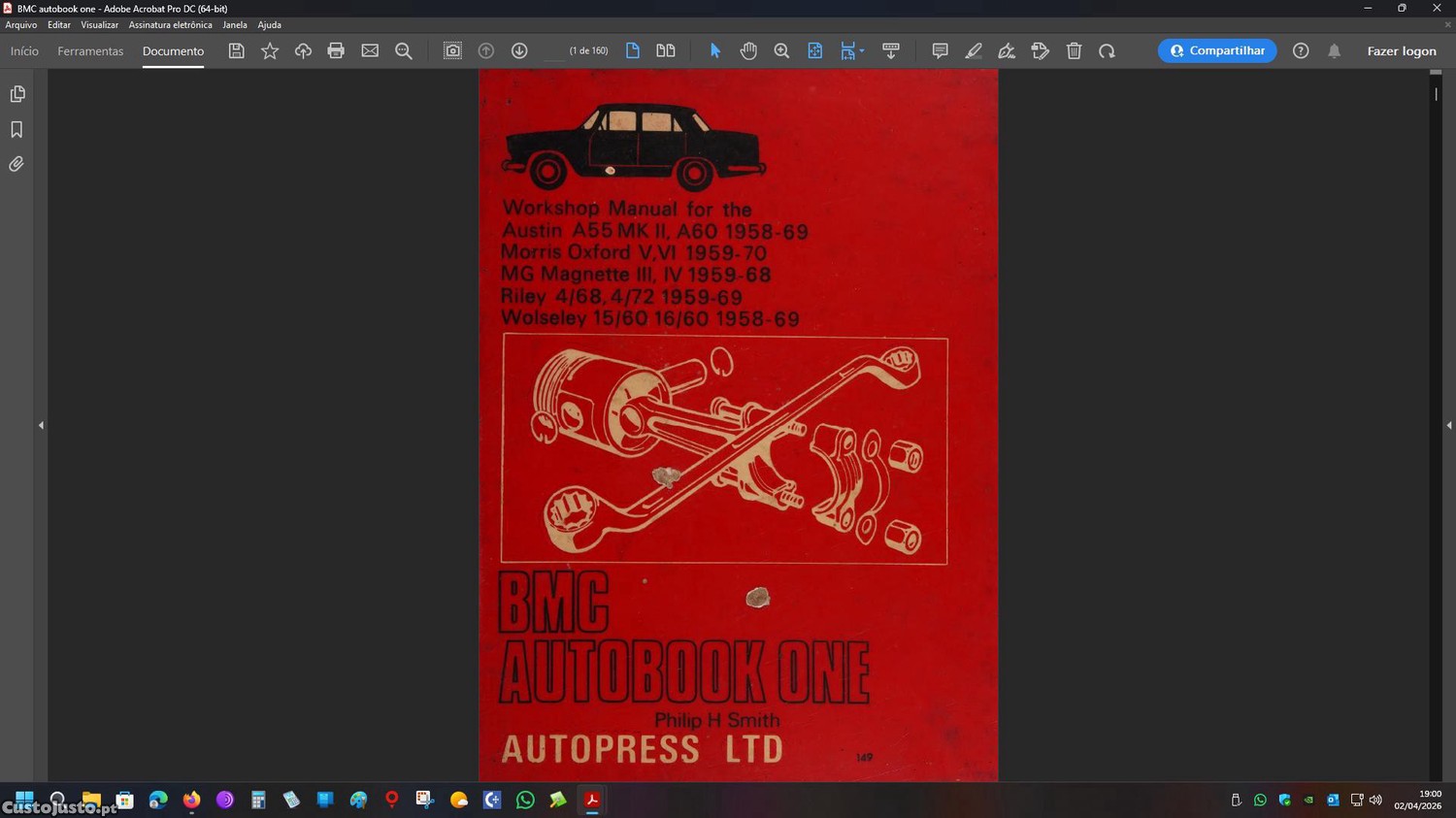Select the Highlighter text tool
Screen dimensions: 1456x818
click(974, 51)
